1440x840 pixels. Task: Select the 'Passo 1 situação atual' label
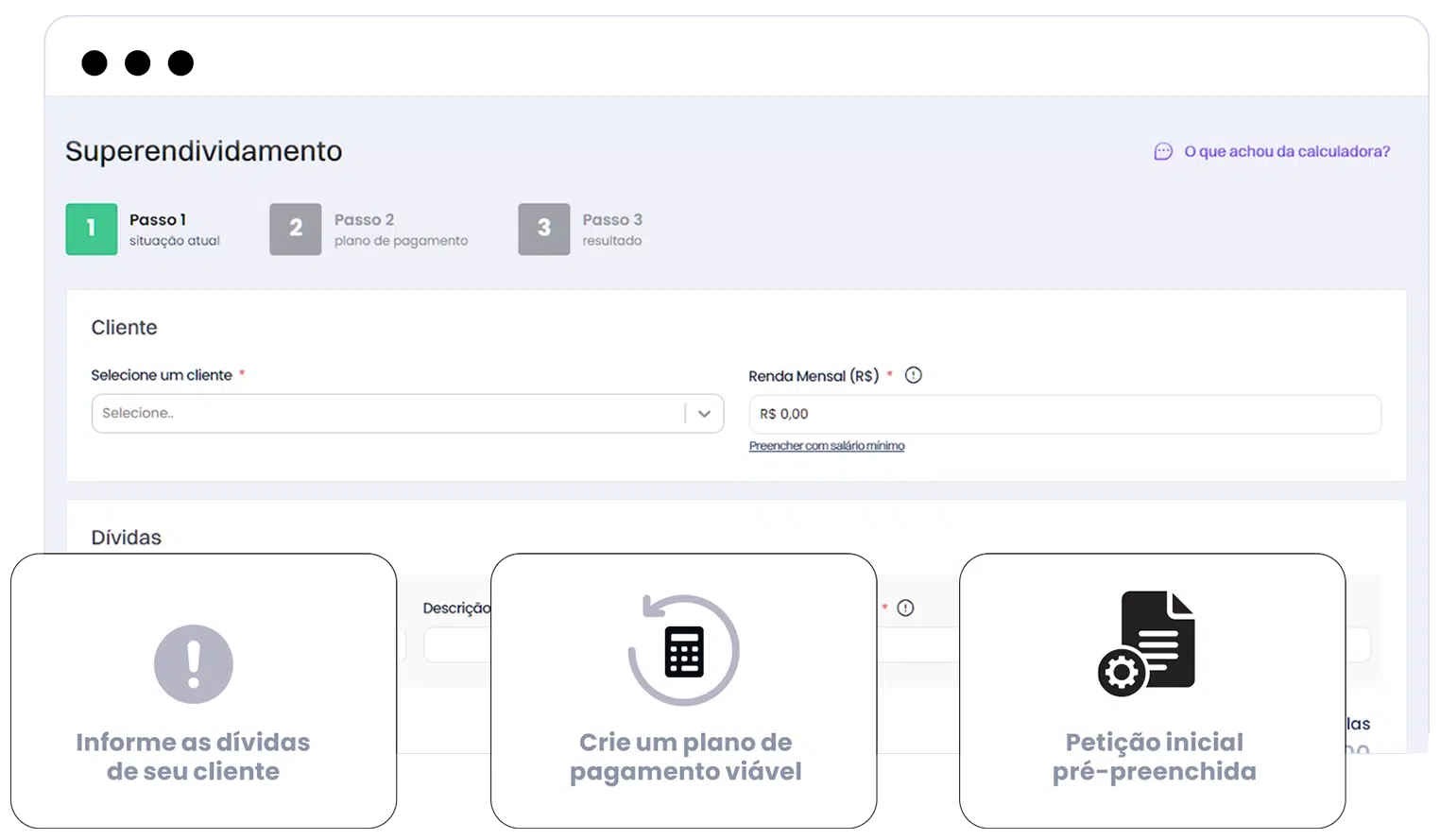click(174, 230)
